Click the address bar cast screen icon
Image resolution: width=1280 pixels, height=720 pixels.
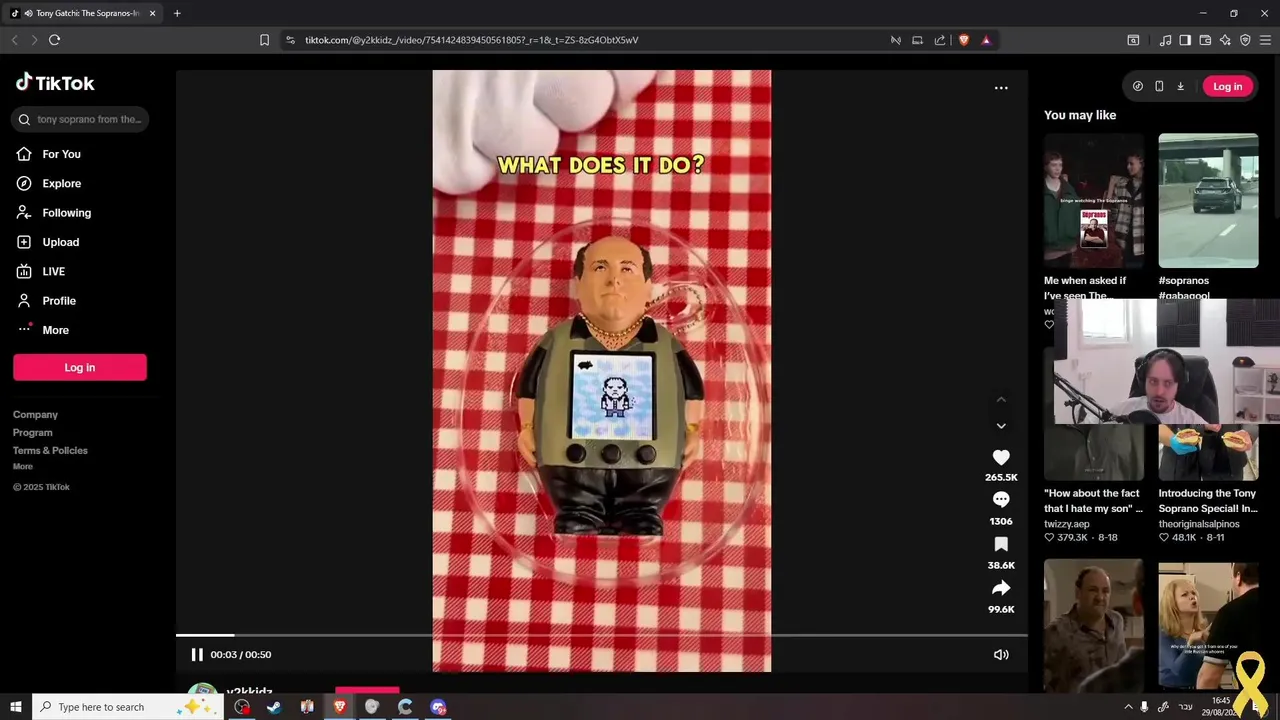(917, 40)
